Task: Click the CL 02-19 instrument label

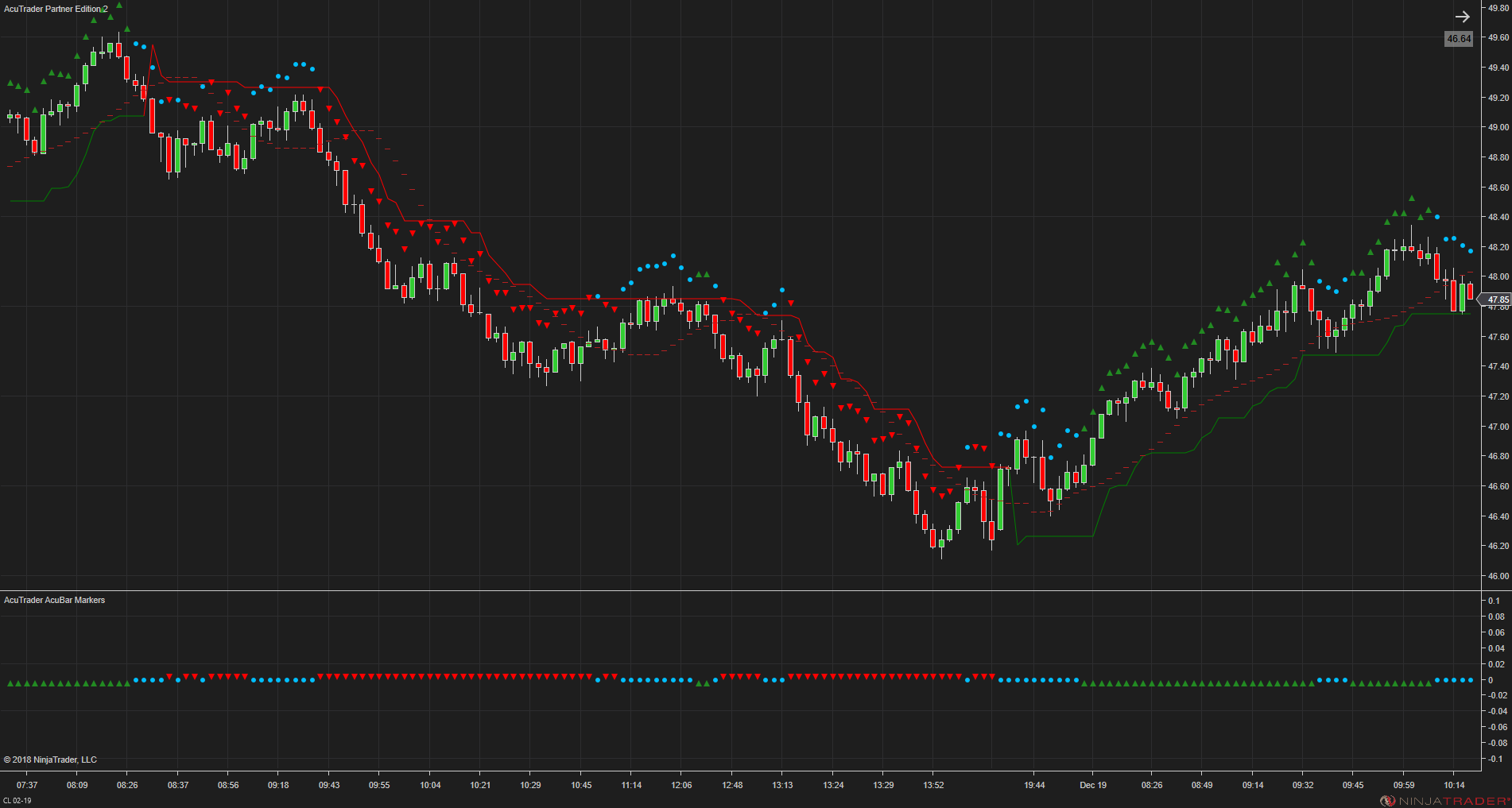Action: click(17, 800)
